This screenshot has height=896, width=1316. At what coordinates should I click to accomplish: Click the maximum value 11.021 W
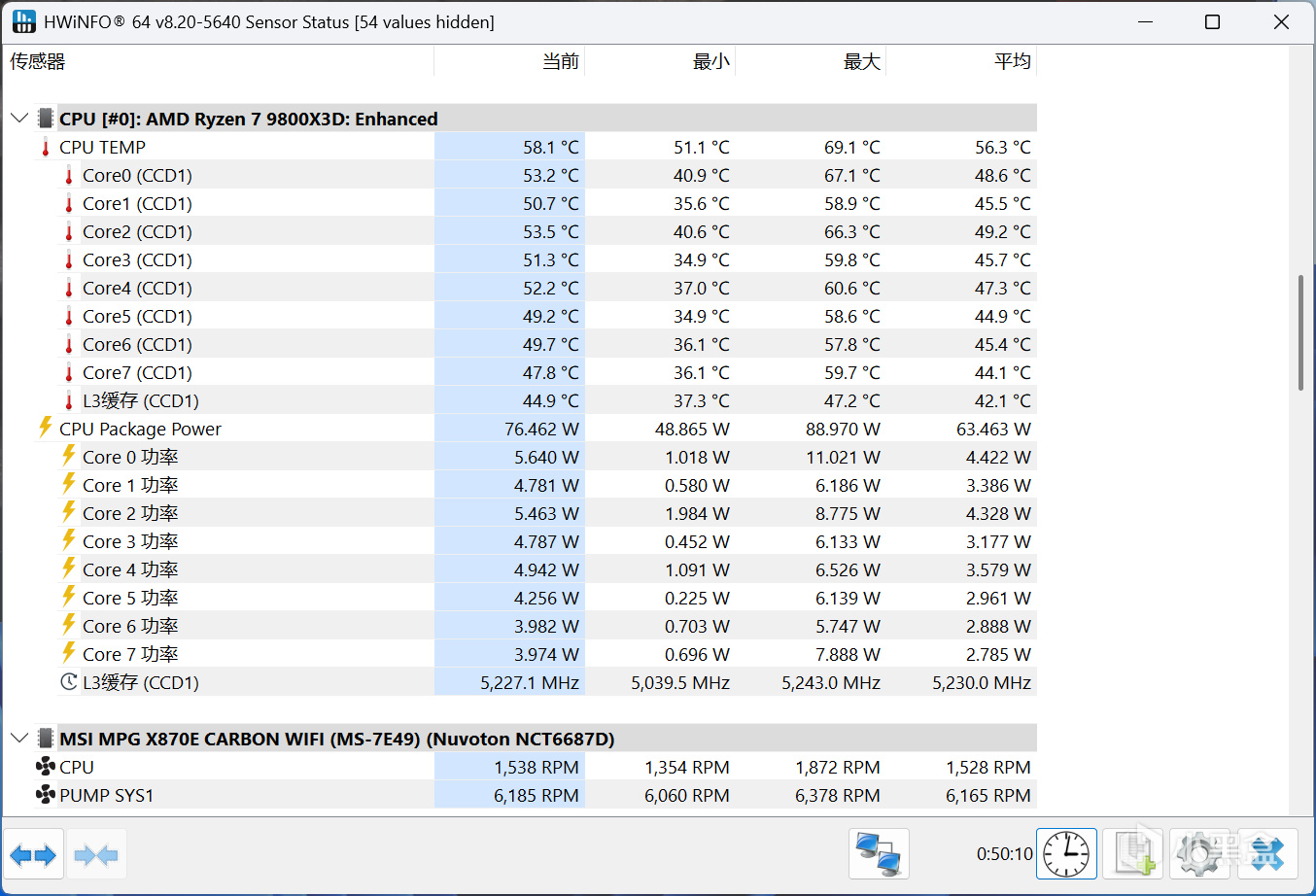tap(843, 458)
